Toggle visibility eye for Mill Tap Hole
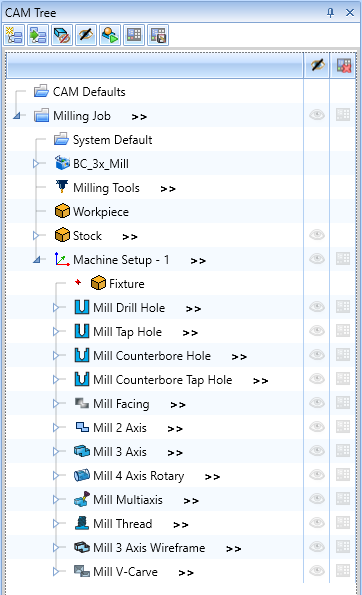The image size is (362, 595). 317,331
